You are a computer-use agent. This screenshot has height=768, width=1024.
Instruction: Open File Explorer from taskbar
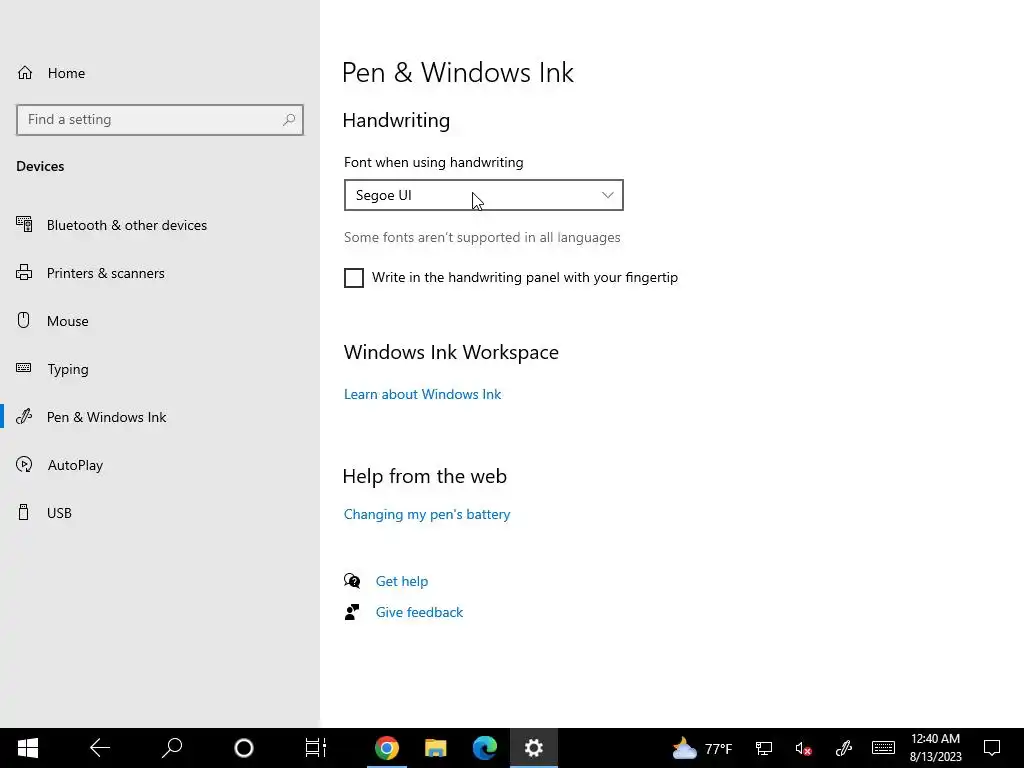436,748
